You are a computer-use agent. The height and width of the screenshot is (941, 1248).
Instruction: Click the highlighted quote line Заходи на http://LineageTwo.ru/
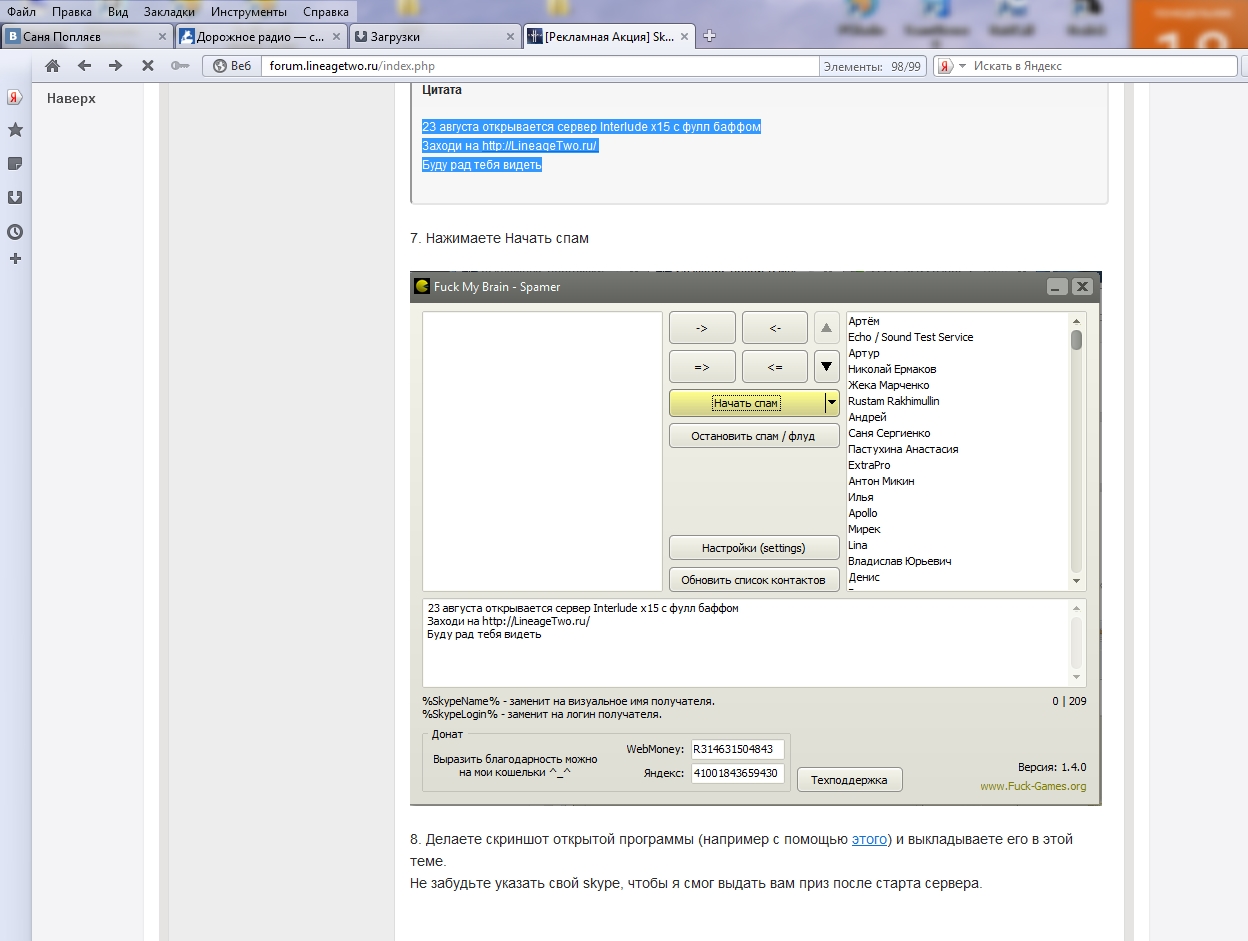click(509, 146)
